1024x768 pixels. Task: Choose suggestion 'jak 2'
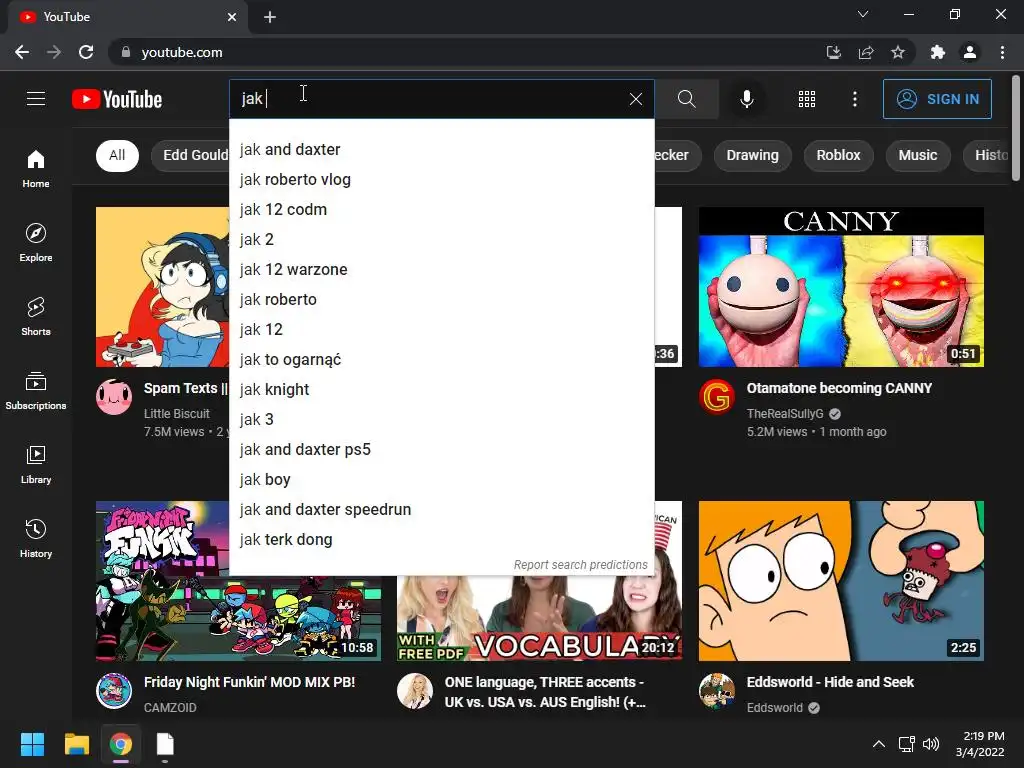441,240
